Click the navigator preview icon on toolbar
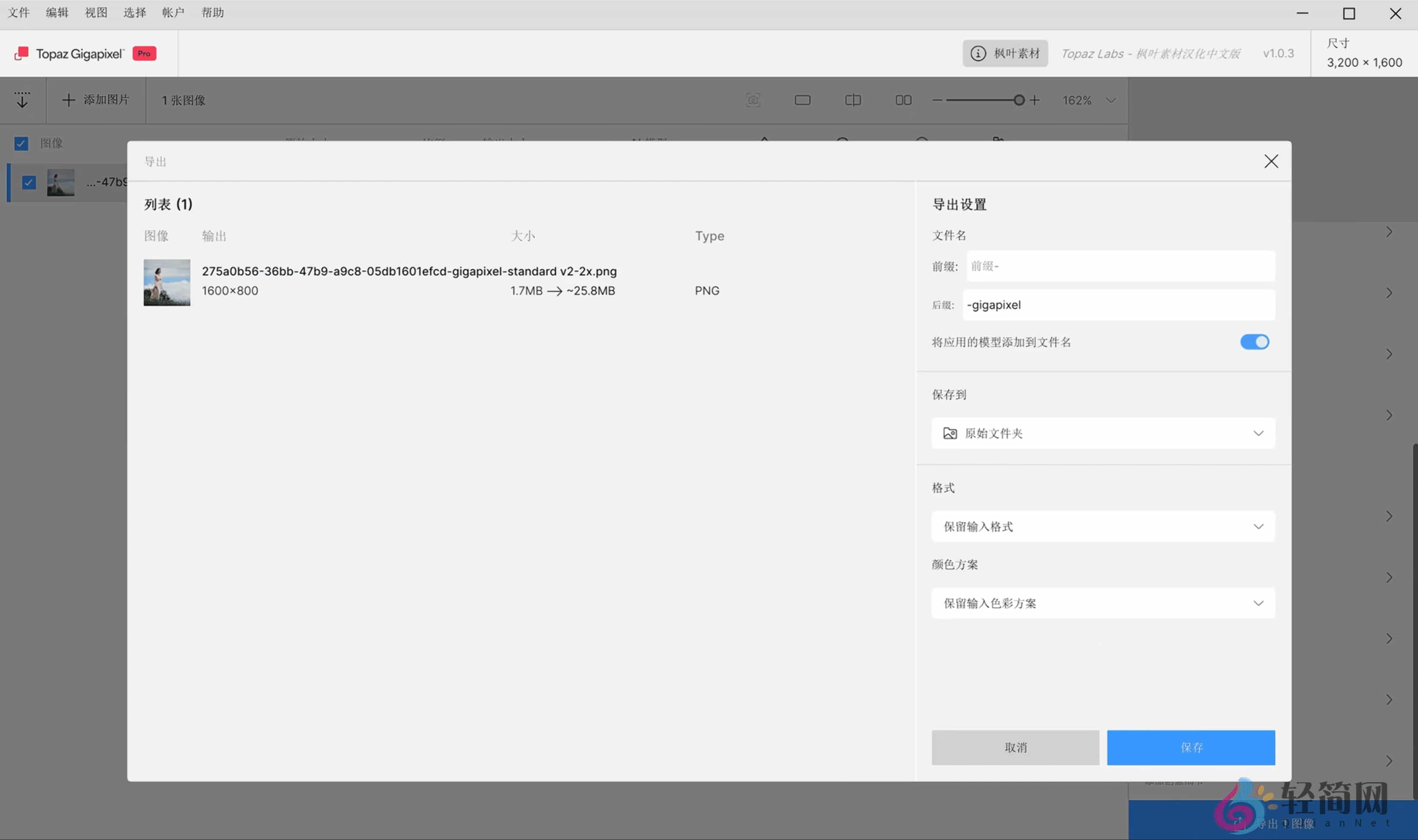Viewport: 1418px width, 840px height. pyautogui.click(x=753, y=100)
